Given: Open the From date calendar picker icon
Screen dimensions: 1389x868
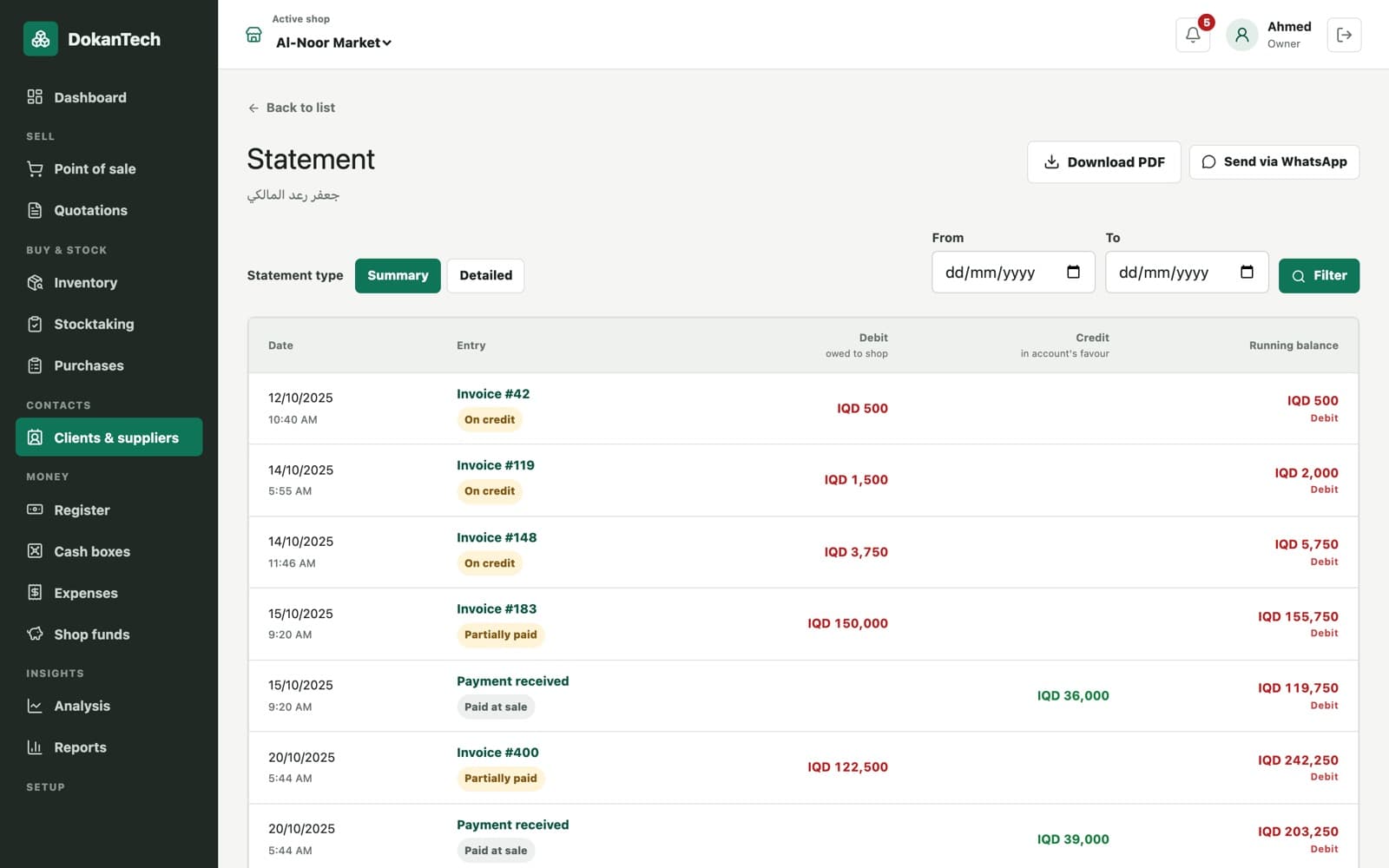Looking at the screenshot, I should pyautogui.click(x=1073, y=272).
